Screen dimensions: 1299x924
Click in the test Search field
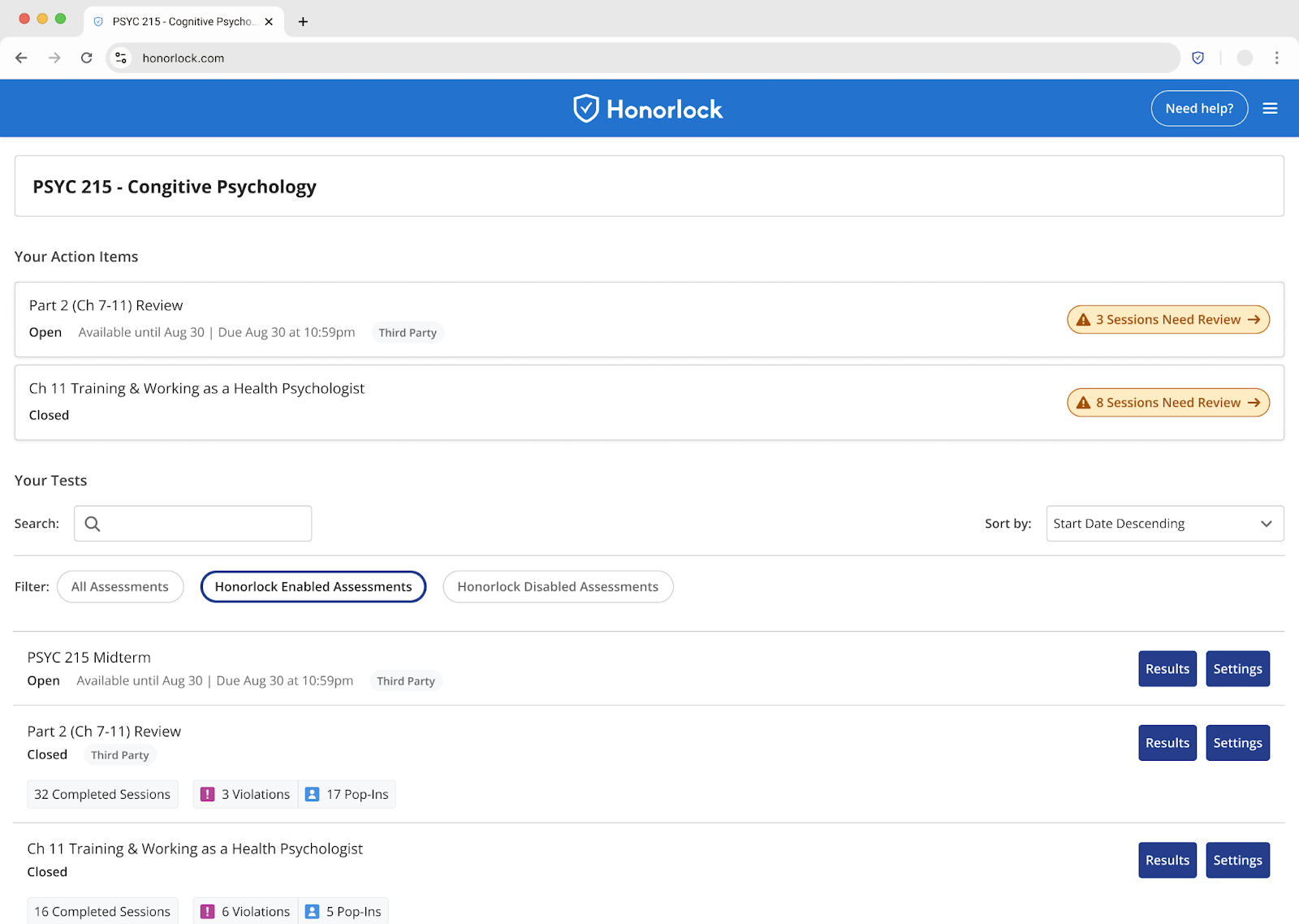point(192,524)
